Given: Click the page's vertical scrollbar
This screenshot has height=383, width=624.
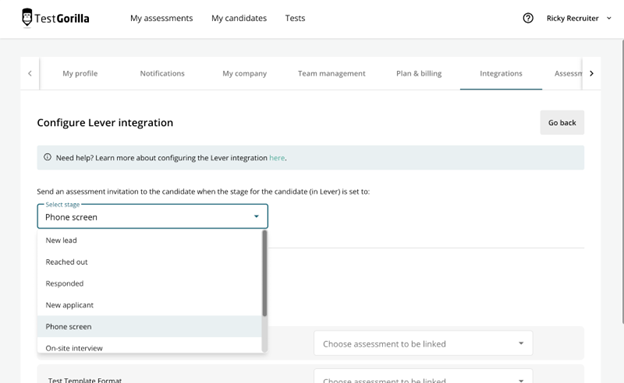Looking at the screenshot, I should point(622,181).
